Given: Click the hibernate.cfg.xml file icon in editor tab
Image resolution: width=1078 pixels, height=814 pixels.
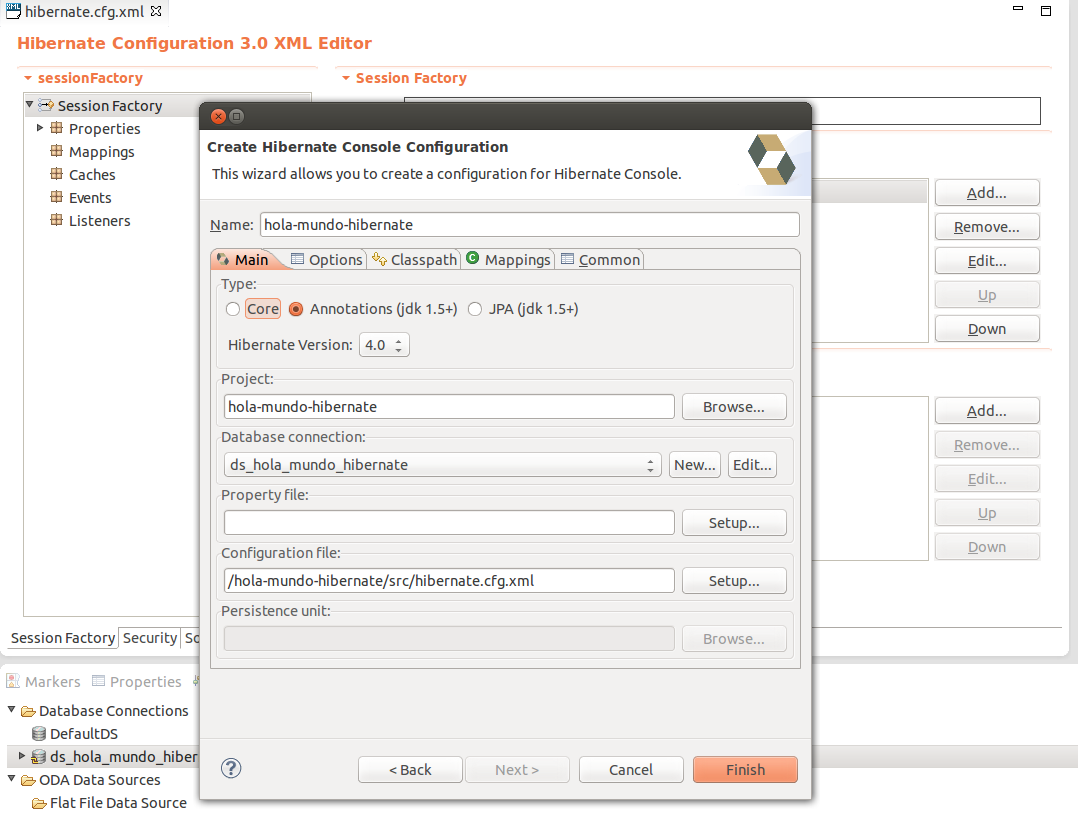Looking at the screenshot, I should pyautogui.click(x=13, y=11).
